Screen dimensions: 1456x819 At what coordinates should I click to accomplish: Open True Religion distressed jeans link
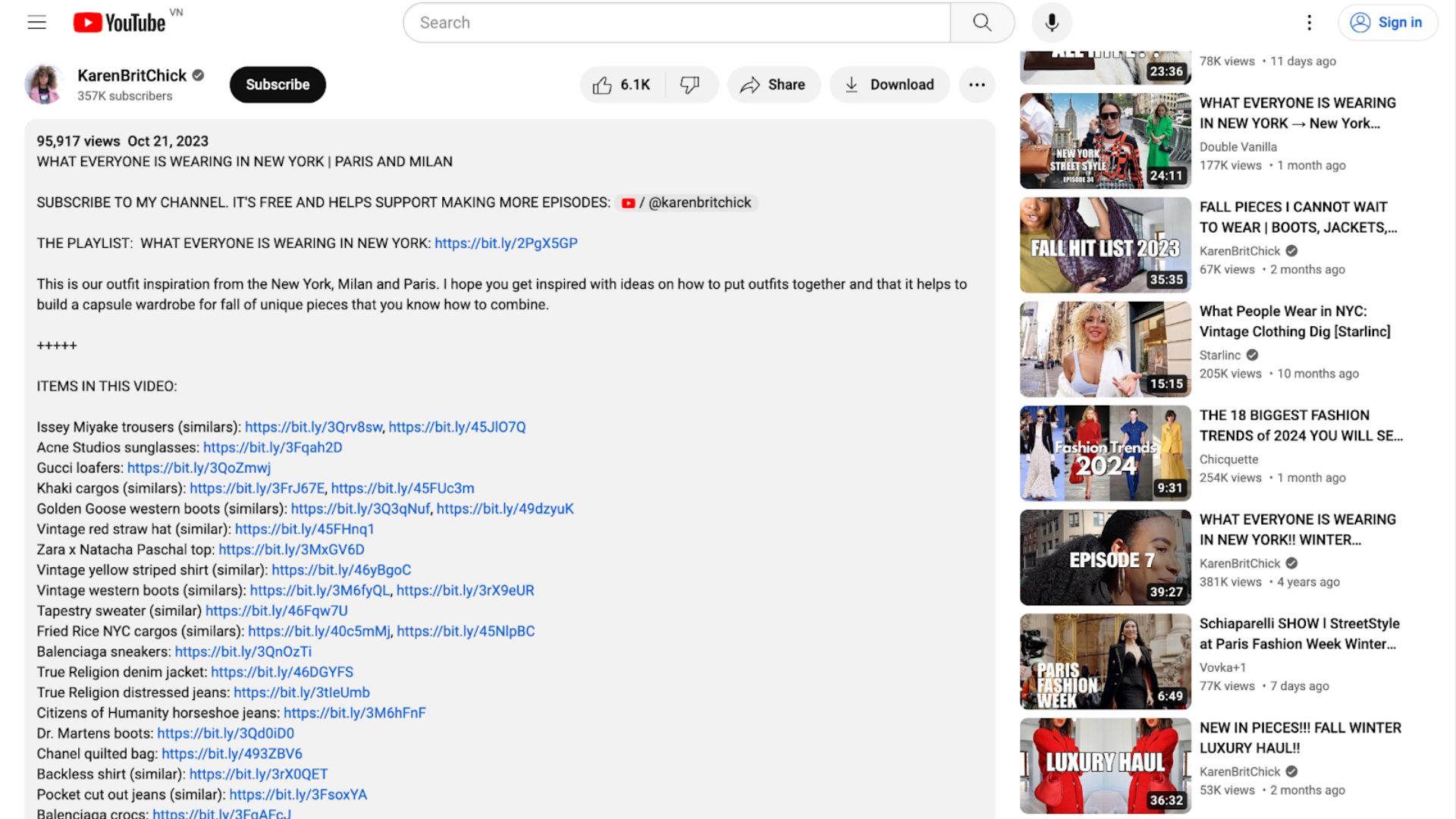pyautogui.click(x=302, y=693)
